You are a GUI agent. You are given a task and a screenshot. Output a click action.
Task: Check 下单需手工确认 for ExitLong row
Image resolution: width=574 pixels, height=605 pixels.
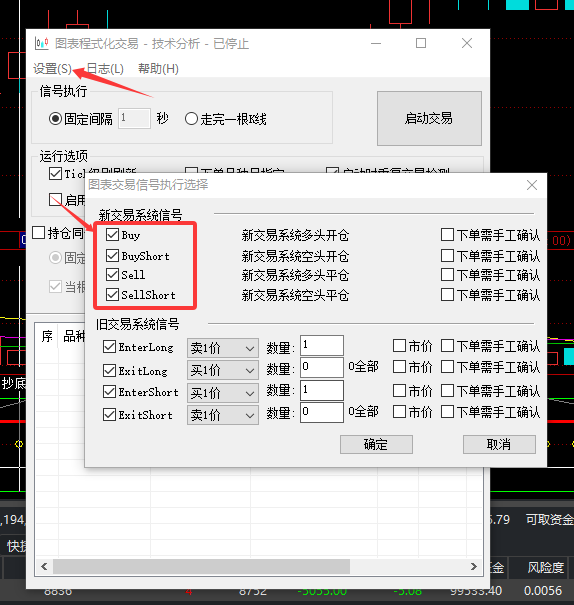tap(447, 367)
